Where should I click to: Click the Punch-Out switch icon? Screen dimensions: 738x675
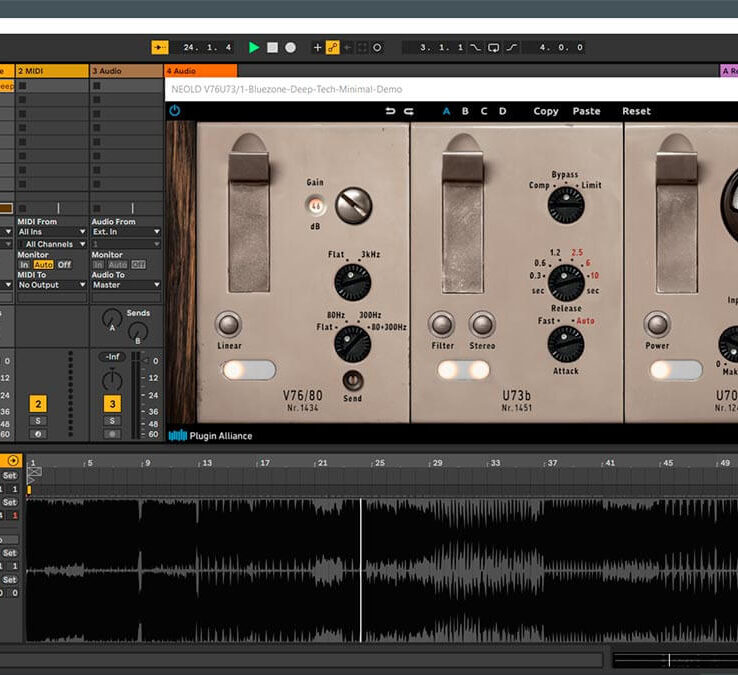pyautogui.click(x=512, y=48)
